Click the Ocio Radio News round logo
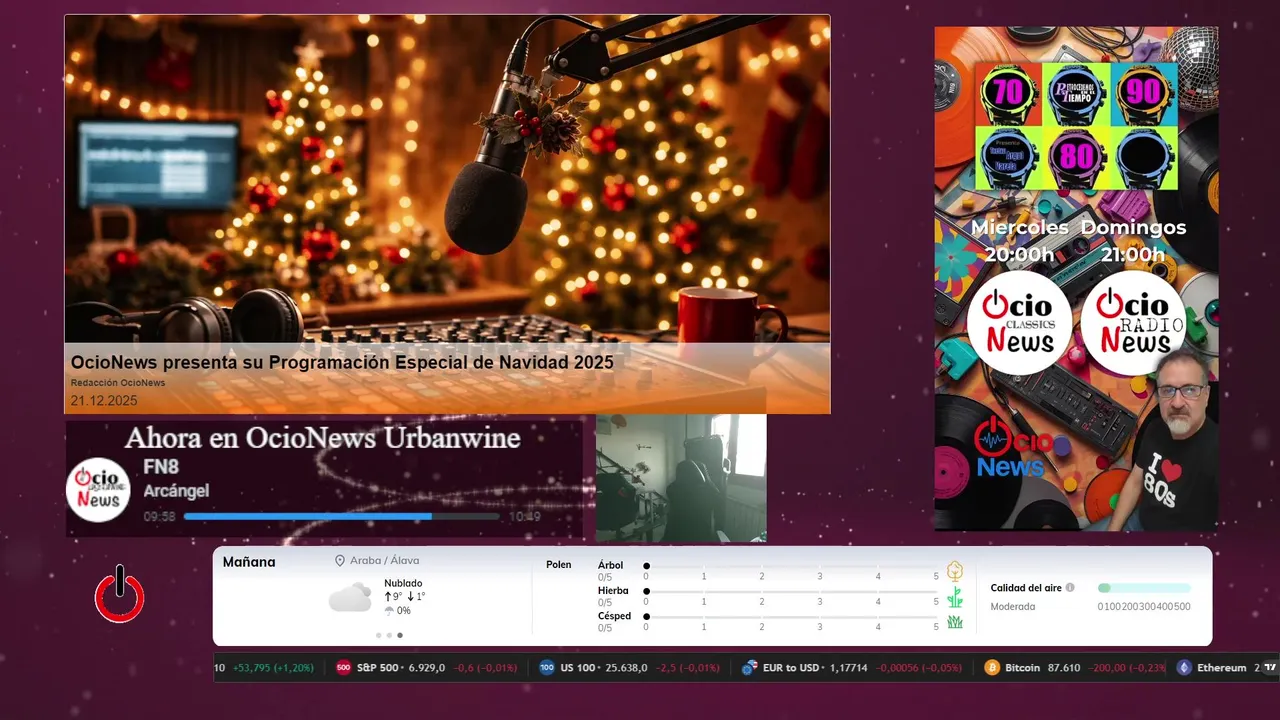 click(1133, 323)
